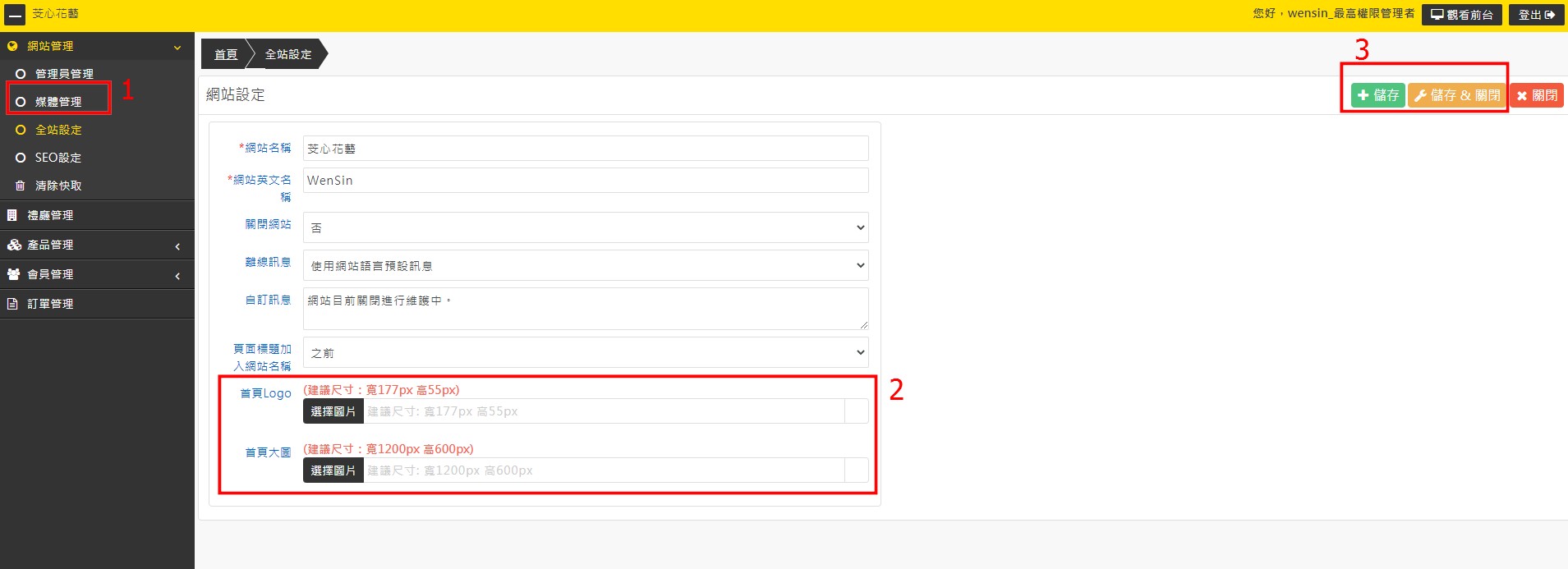Screen dimensions: 1568x569
Task: Click the 產品管理 cubes icon
Action: (x=14, y=245)
